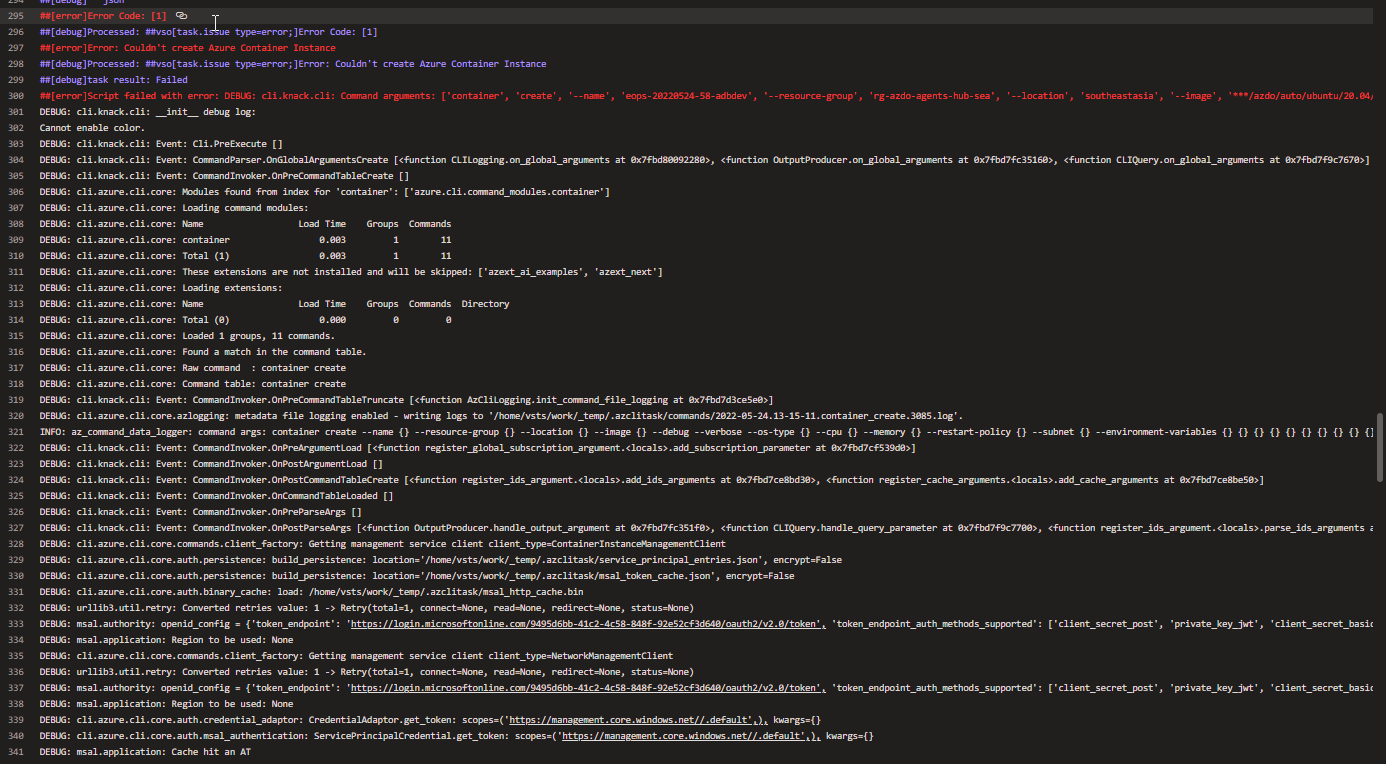Click 'client_type=ContainerInstanceManagementClient' line

382,544
